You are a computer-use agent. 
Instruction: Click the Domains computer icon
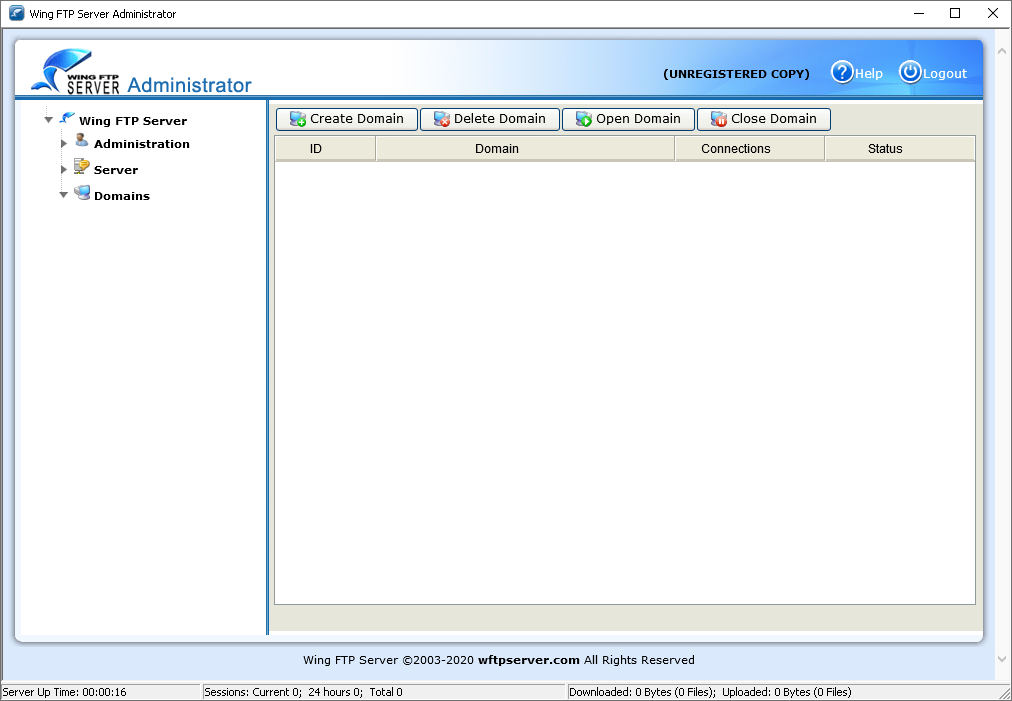[x=81, y=192]
